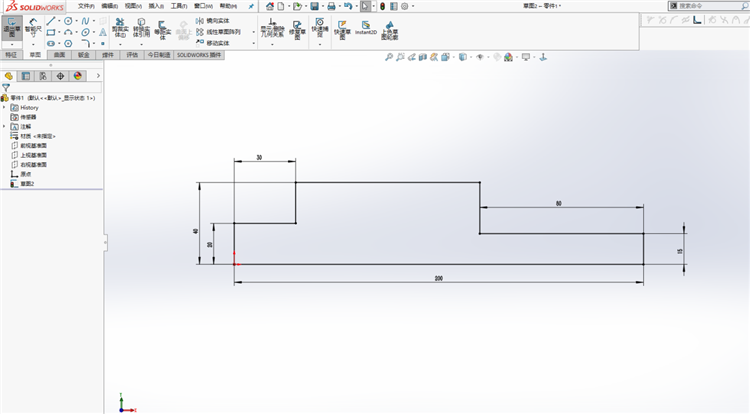Viewport: 750px width, 414px height.
Task: Select the Straight Slot tool
Action: point(51,44)
